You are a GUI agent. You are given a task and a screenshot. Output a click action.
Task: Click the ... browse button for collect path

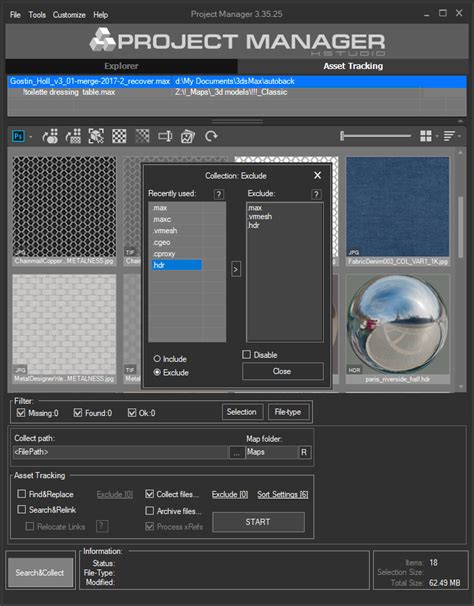pos(237,453)
